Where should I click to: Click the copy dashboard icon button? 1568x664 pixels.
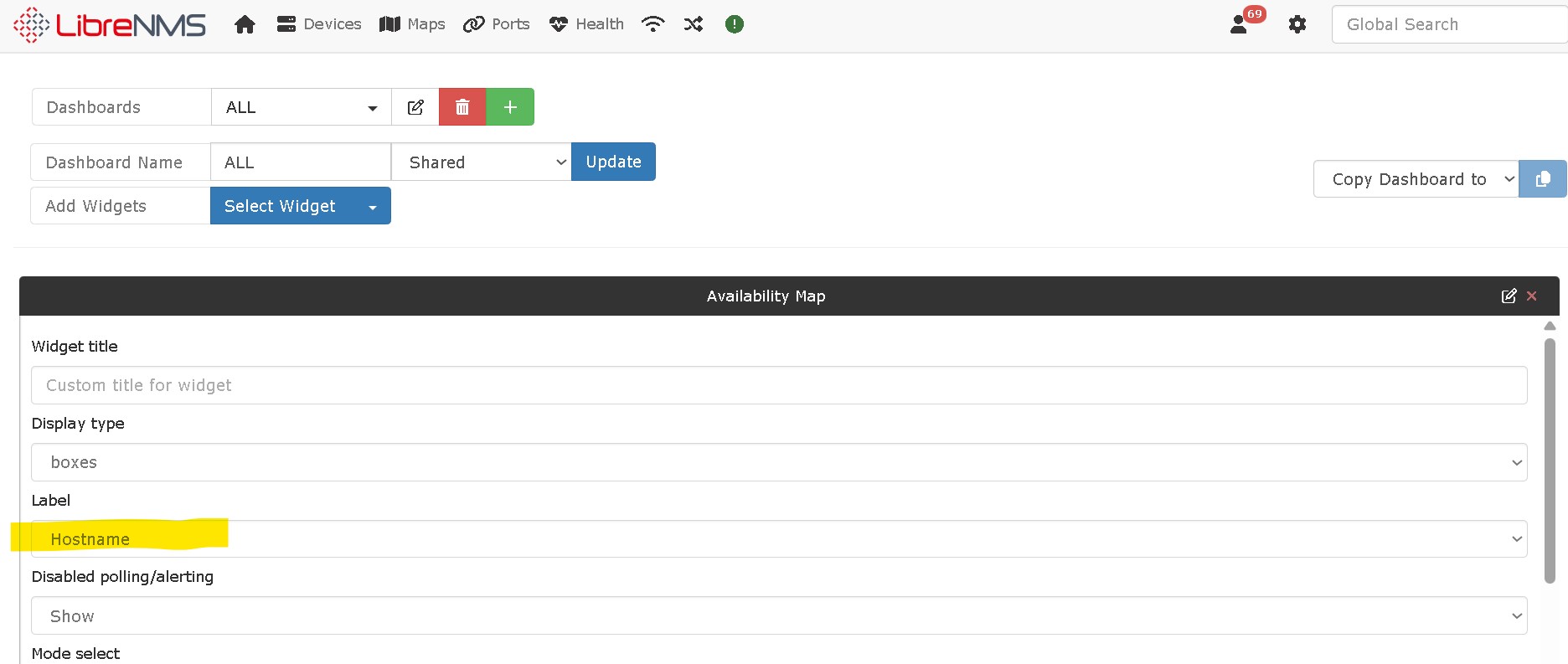(1543, 179)
